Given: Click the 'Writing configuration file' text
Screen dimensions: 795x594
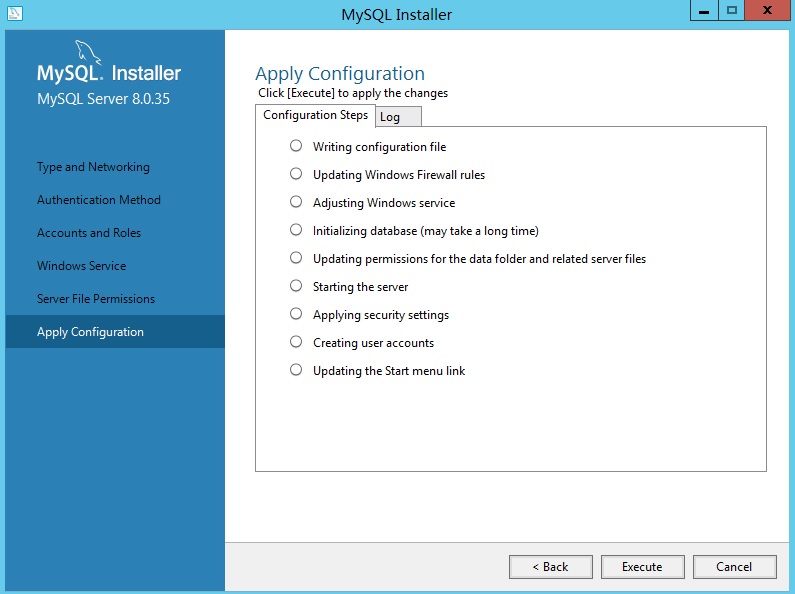Looking at the screenshot, I should click(379, 147).
